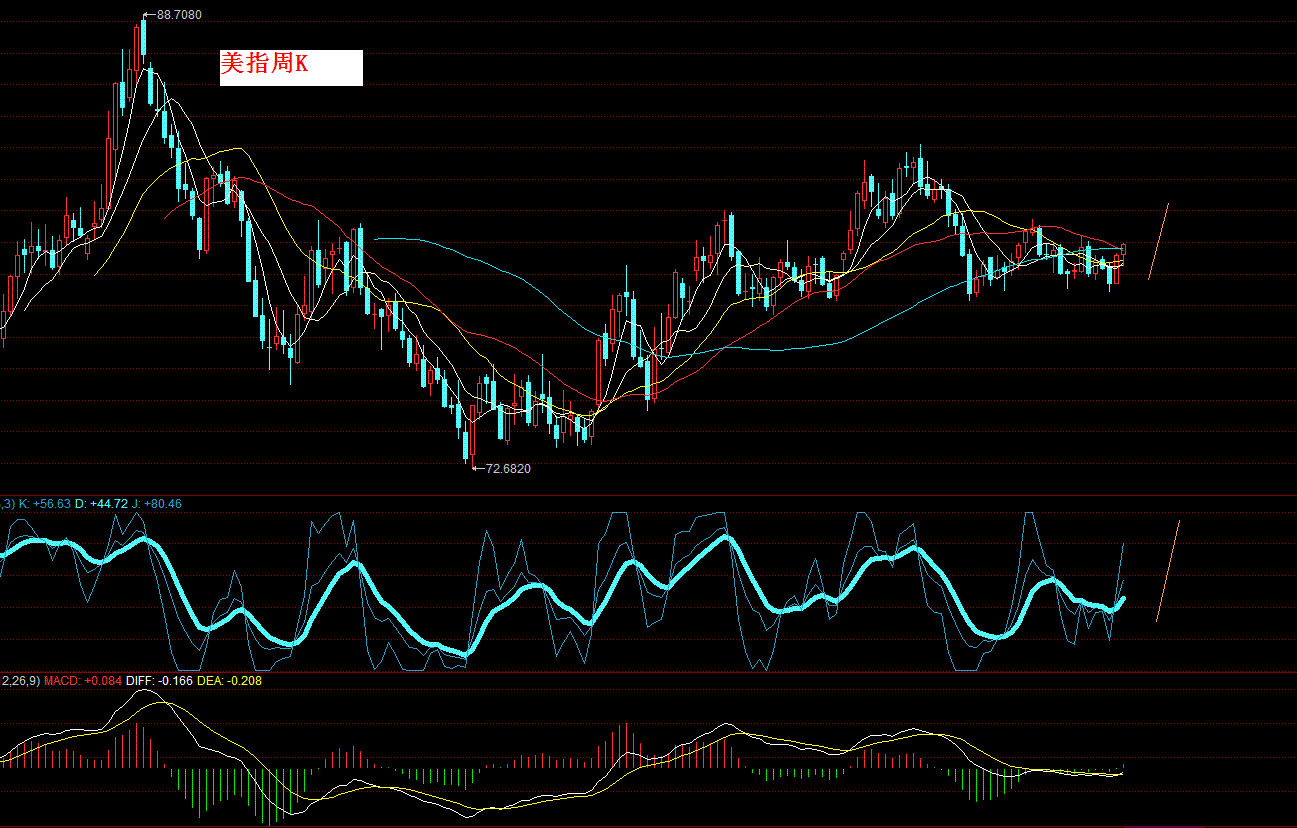The height and width of the screenshot is (828, 1297).
Task: Click the KDJ "D: +44.72" readout
Action: 102,504
